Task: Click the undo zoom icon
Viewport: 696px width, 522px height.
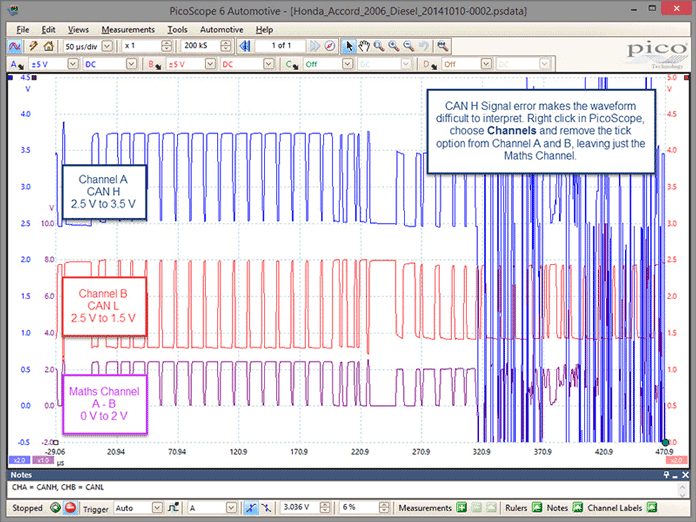Action: pos(424,46)
